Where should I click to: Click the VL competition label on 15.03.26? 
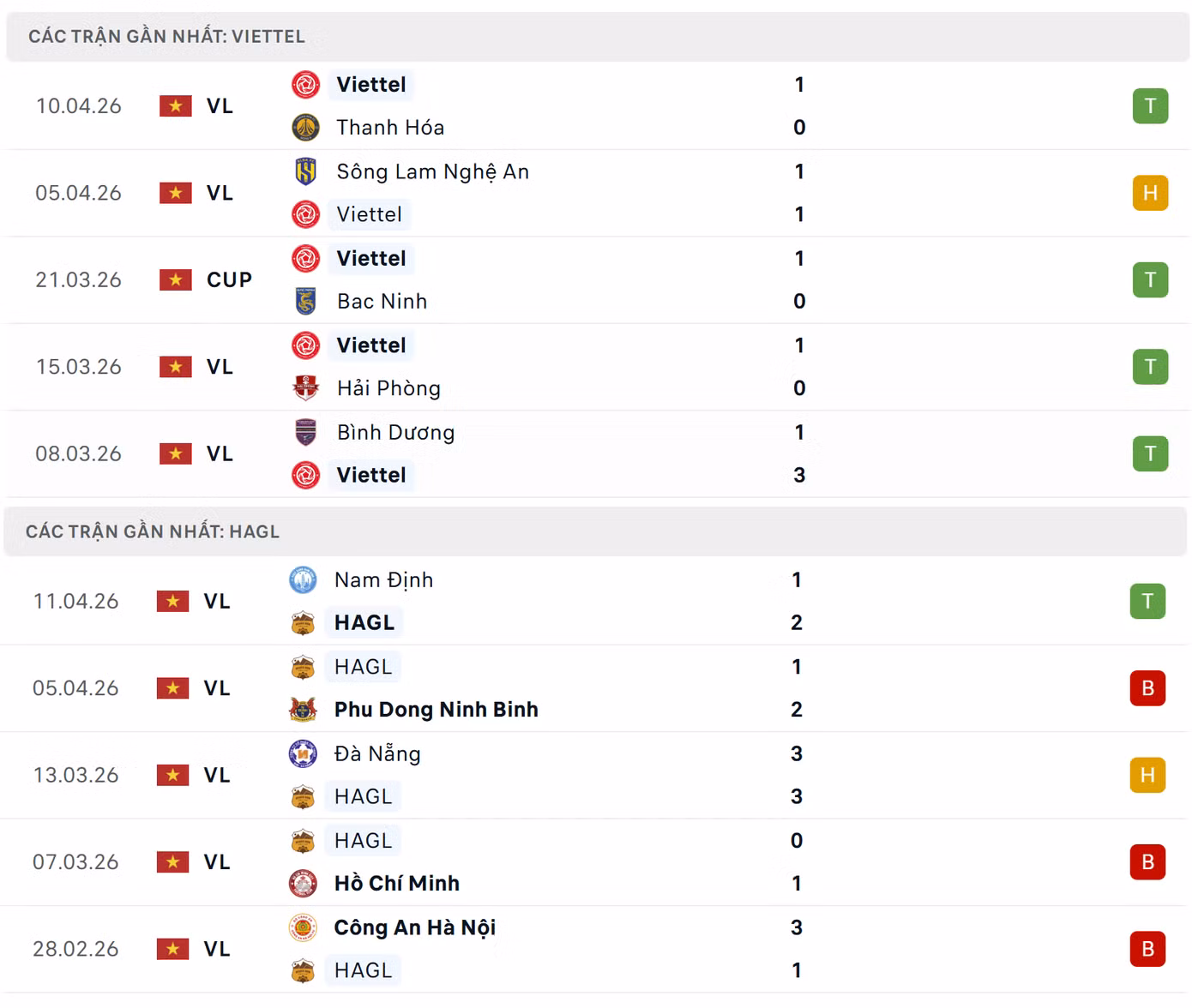tap(220, 366)
